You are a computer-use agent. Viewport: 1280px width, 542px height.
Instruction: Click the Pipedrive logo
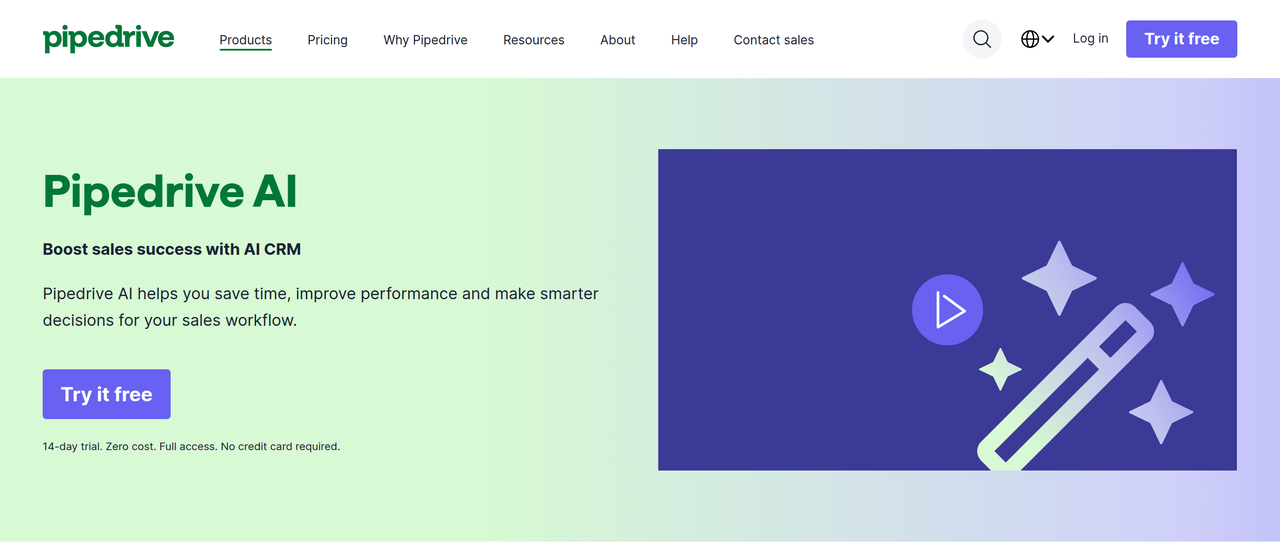click(x=108, y=39)
